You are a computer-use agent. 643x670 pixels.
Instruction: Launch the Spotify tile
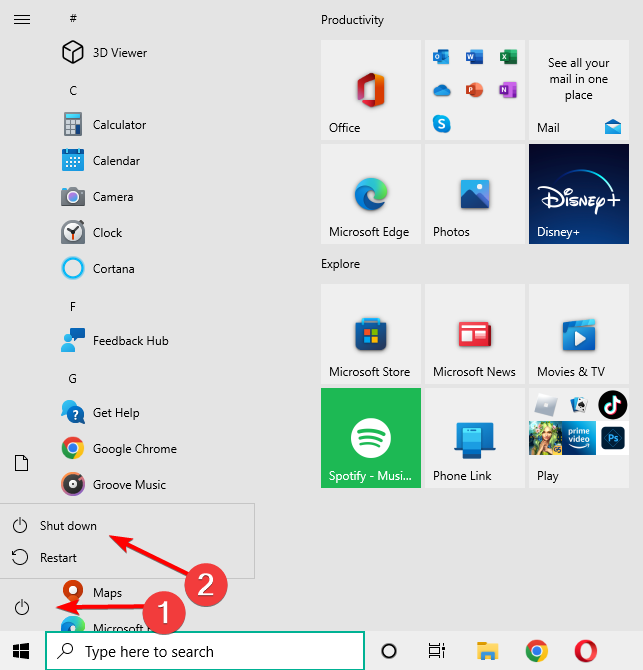tap(371, 438)
